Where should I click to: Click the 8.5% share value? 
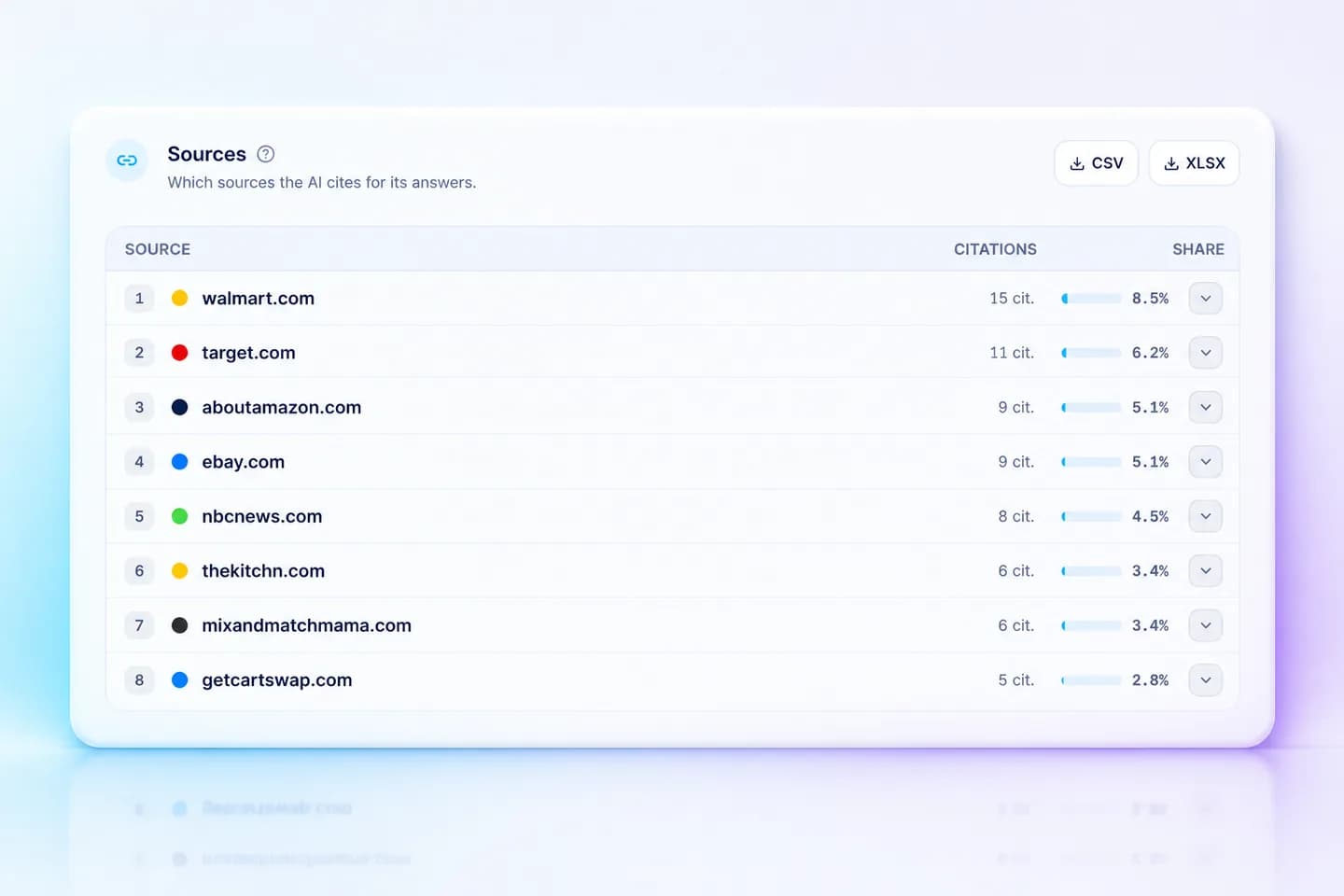1151,299
